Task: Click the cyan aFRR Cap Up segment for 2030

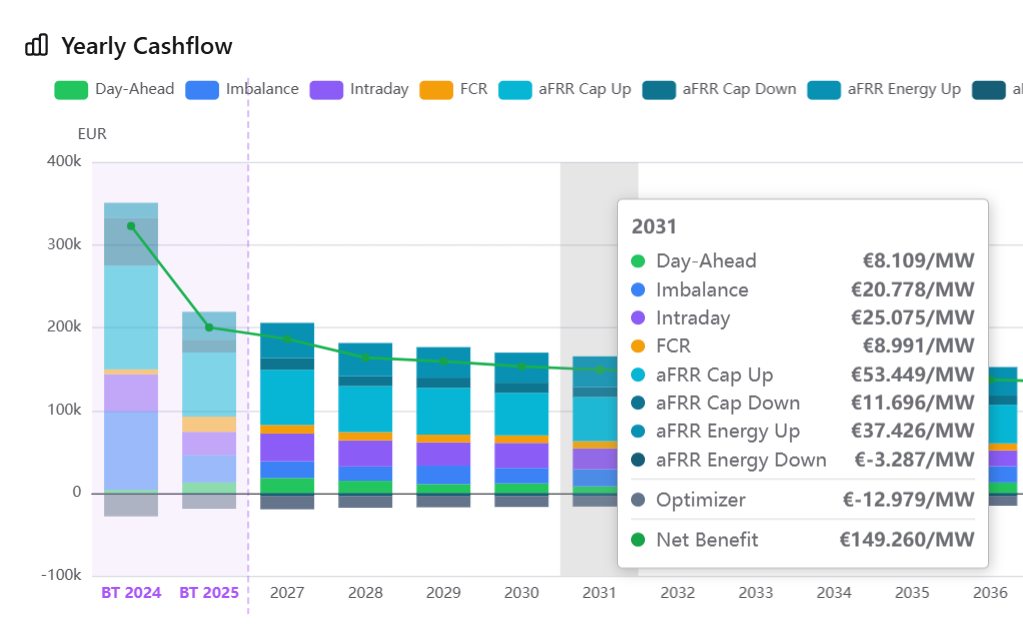Action: click(521, 413)
